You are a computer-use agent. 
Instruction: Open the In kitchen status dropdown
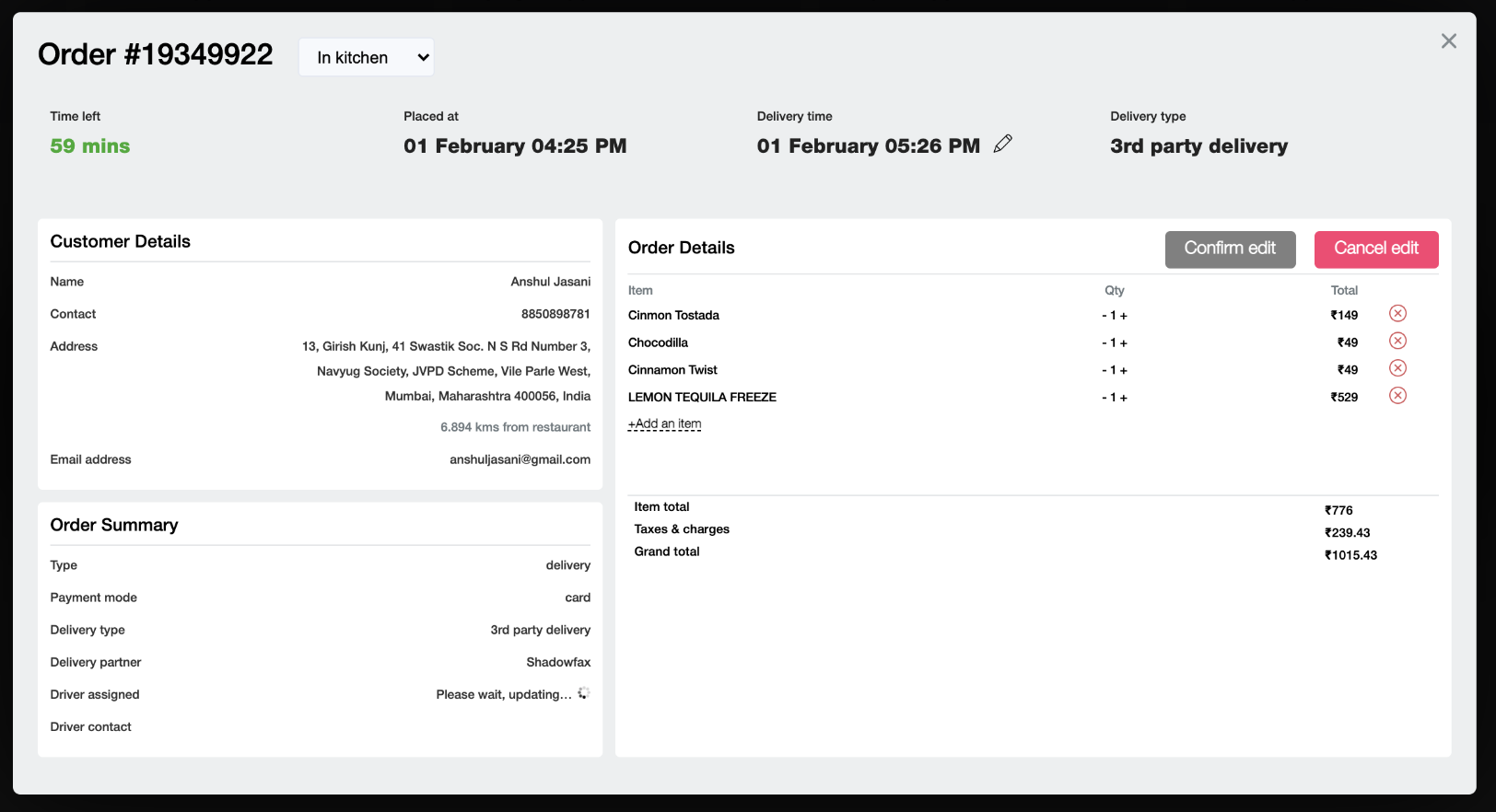point(367,57)
